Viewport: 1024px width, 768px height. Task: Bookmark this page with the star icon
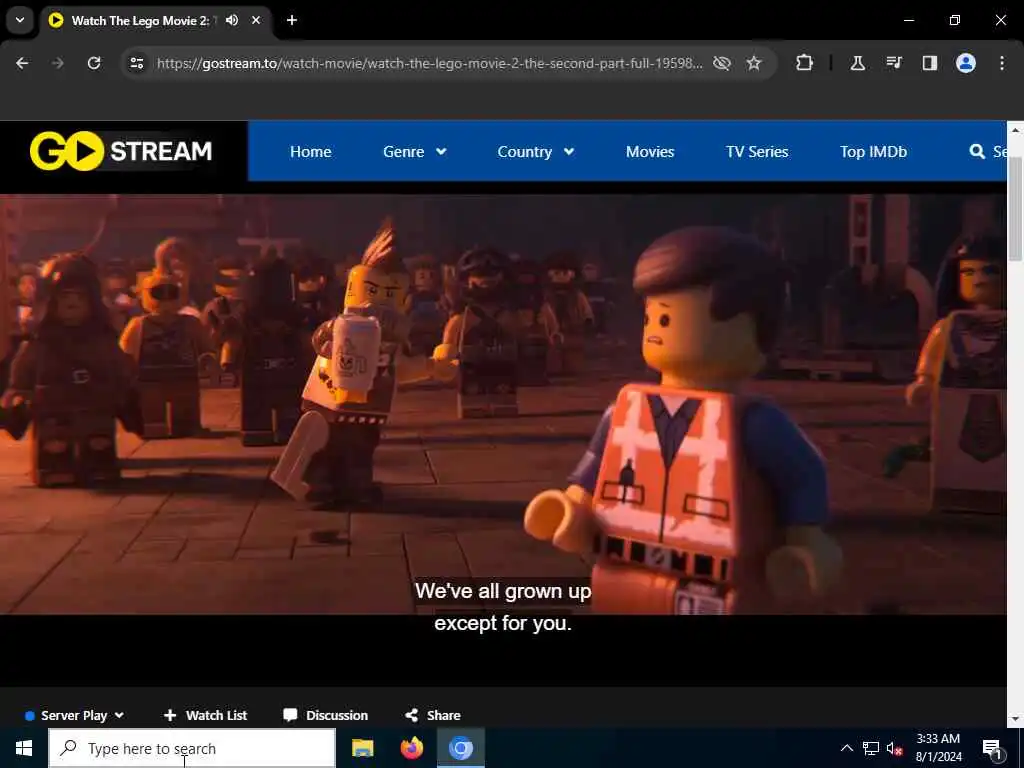pos(754,63)
